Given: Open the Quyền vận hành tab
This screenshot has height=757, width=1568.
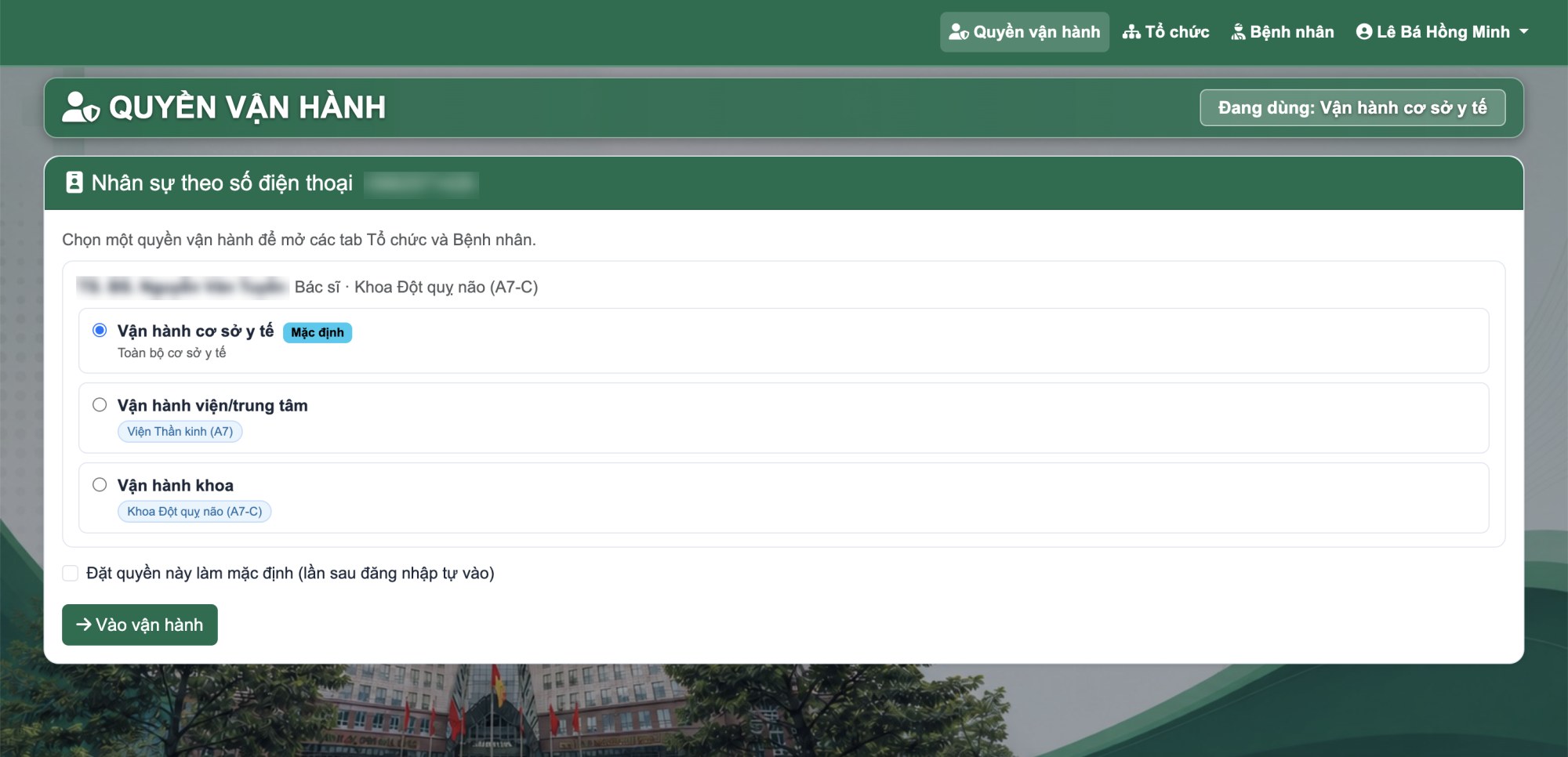Looking at the screenshot, I should pyautogui.click(x=1025, y=32).
